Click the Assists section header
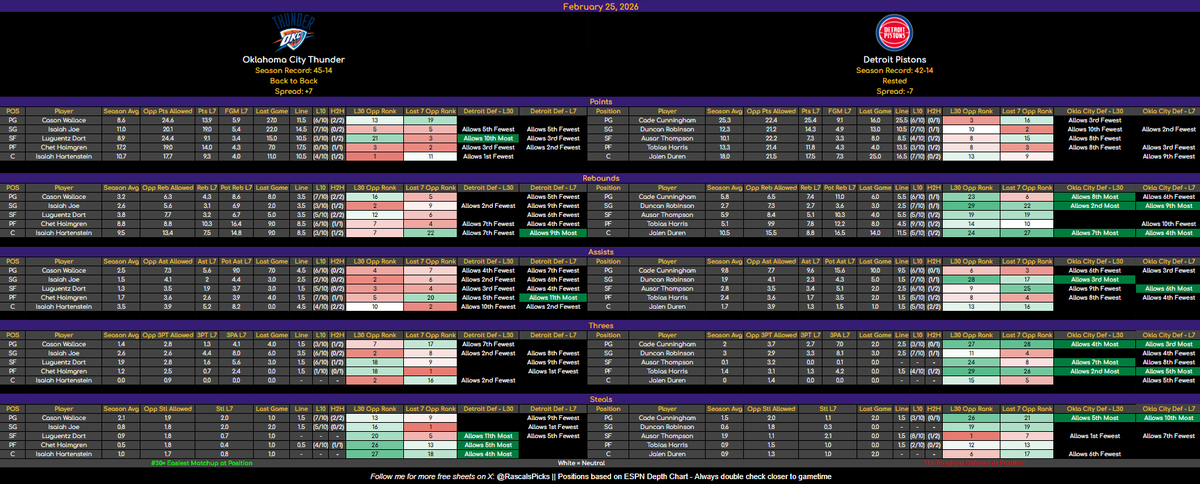This screenshot has width=1200, height=484. tap(600, 254)
